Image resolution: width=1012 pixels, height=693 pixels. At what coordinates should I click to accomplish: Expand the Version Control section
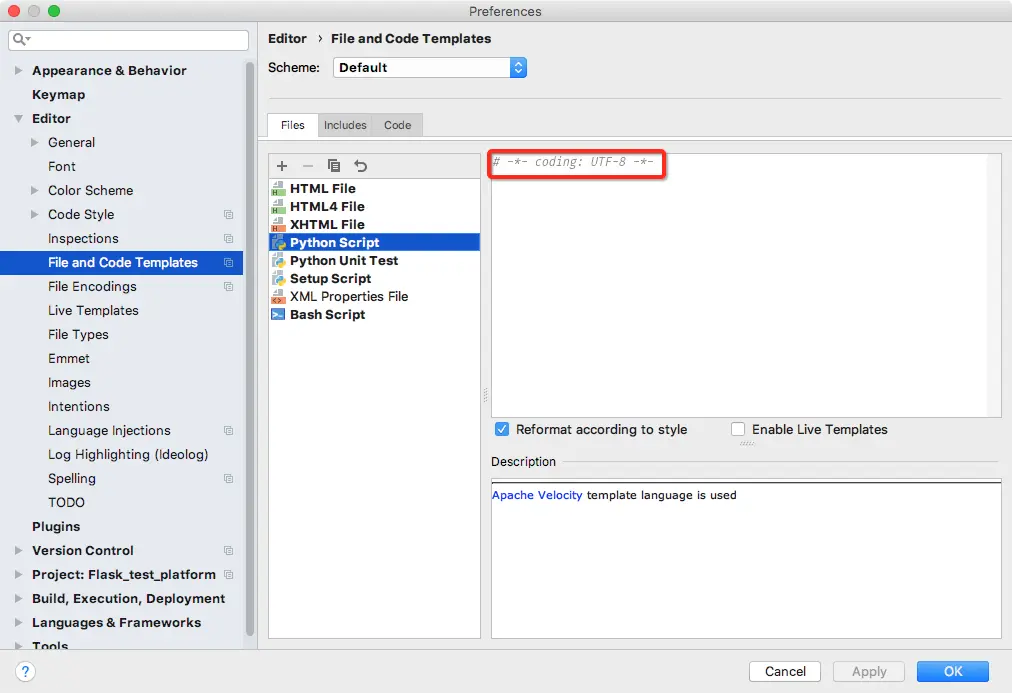click(19, 550)
